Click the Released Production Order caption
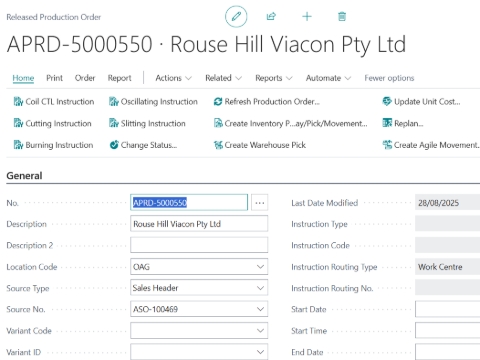This screenshot has width=480, height=360. click(x=54, y=17)
